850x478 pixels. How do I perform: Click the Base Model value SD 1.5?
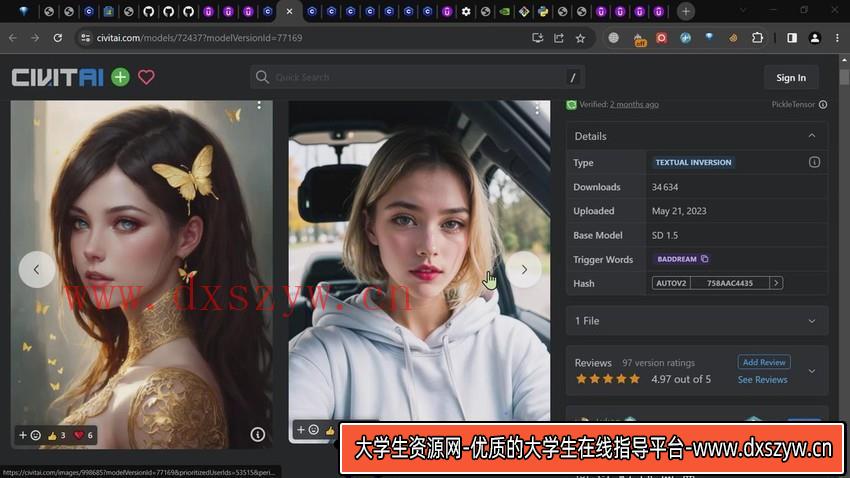point(665,235)
